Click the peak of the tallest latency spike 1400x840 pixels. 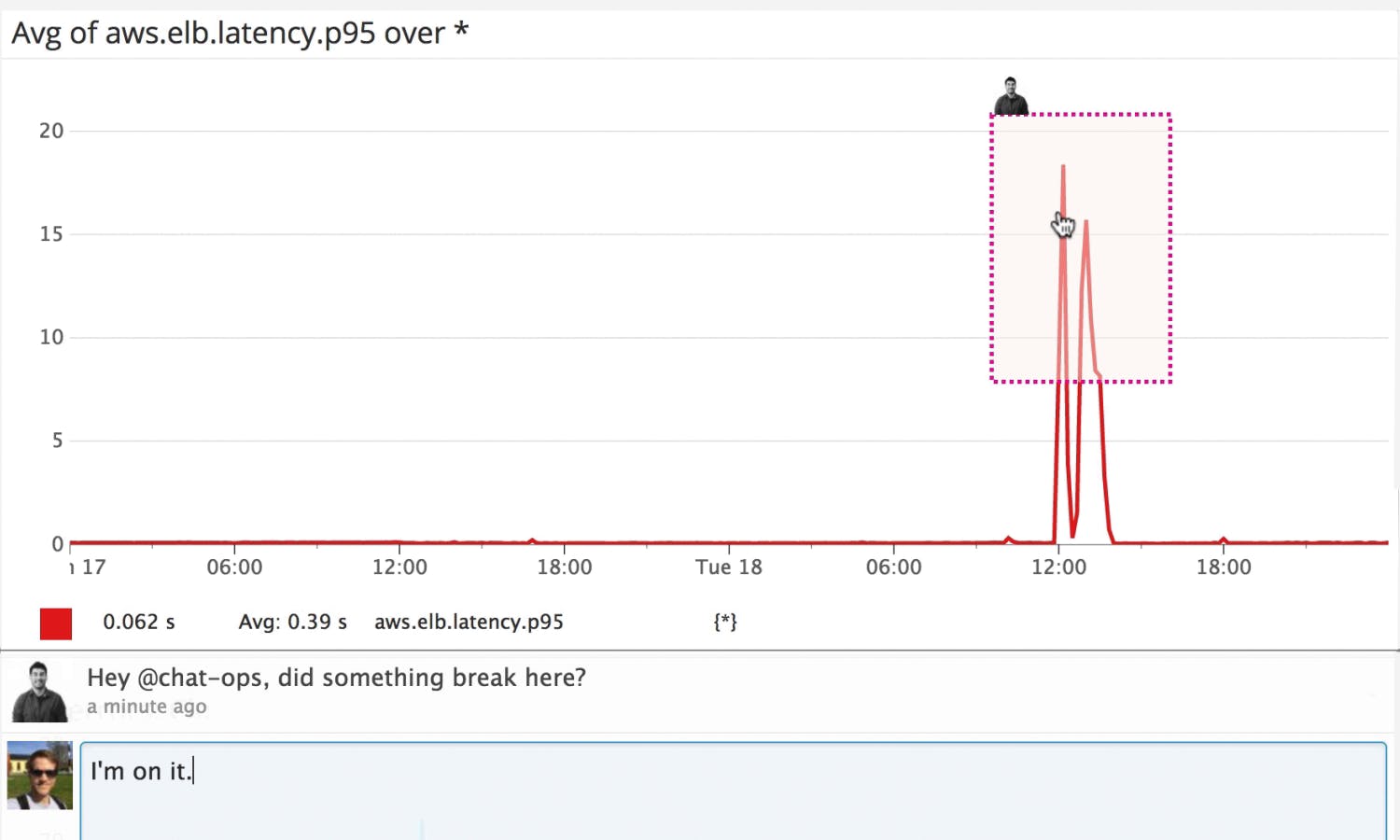[x=1063, y=167]
